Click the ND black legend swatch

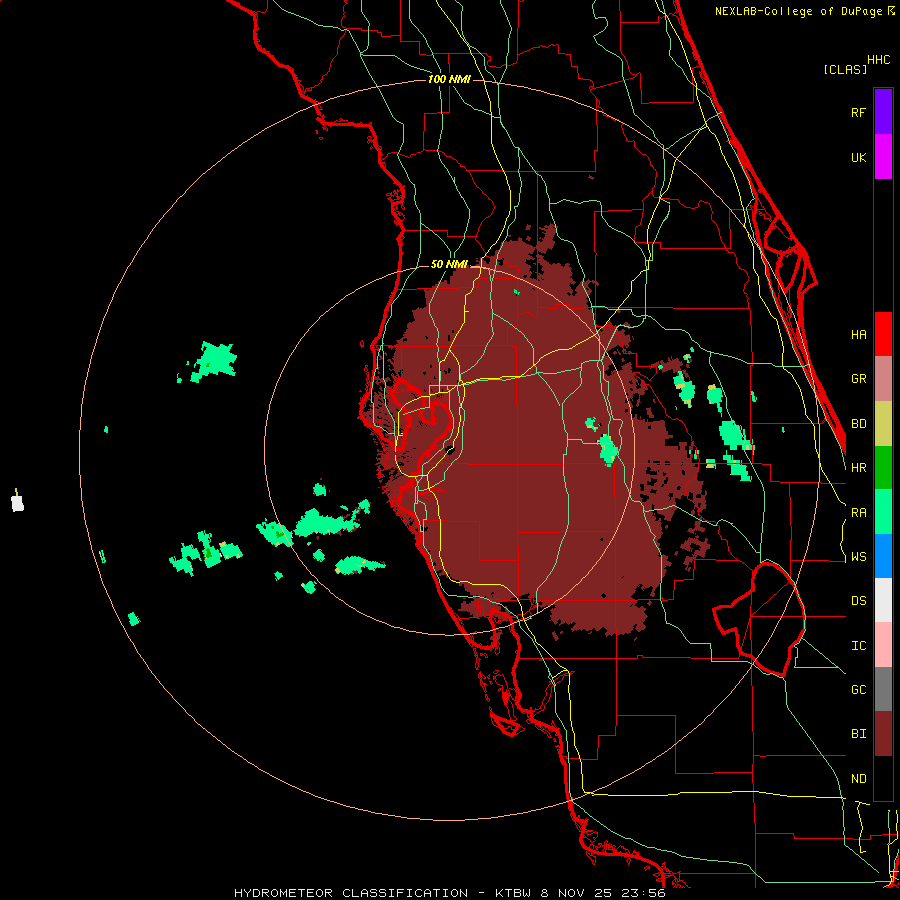883,778
